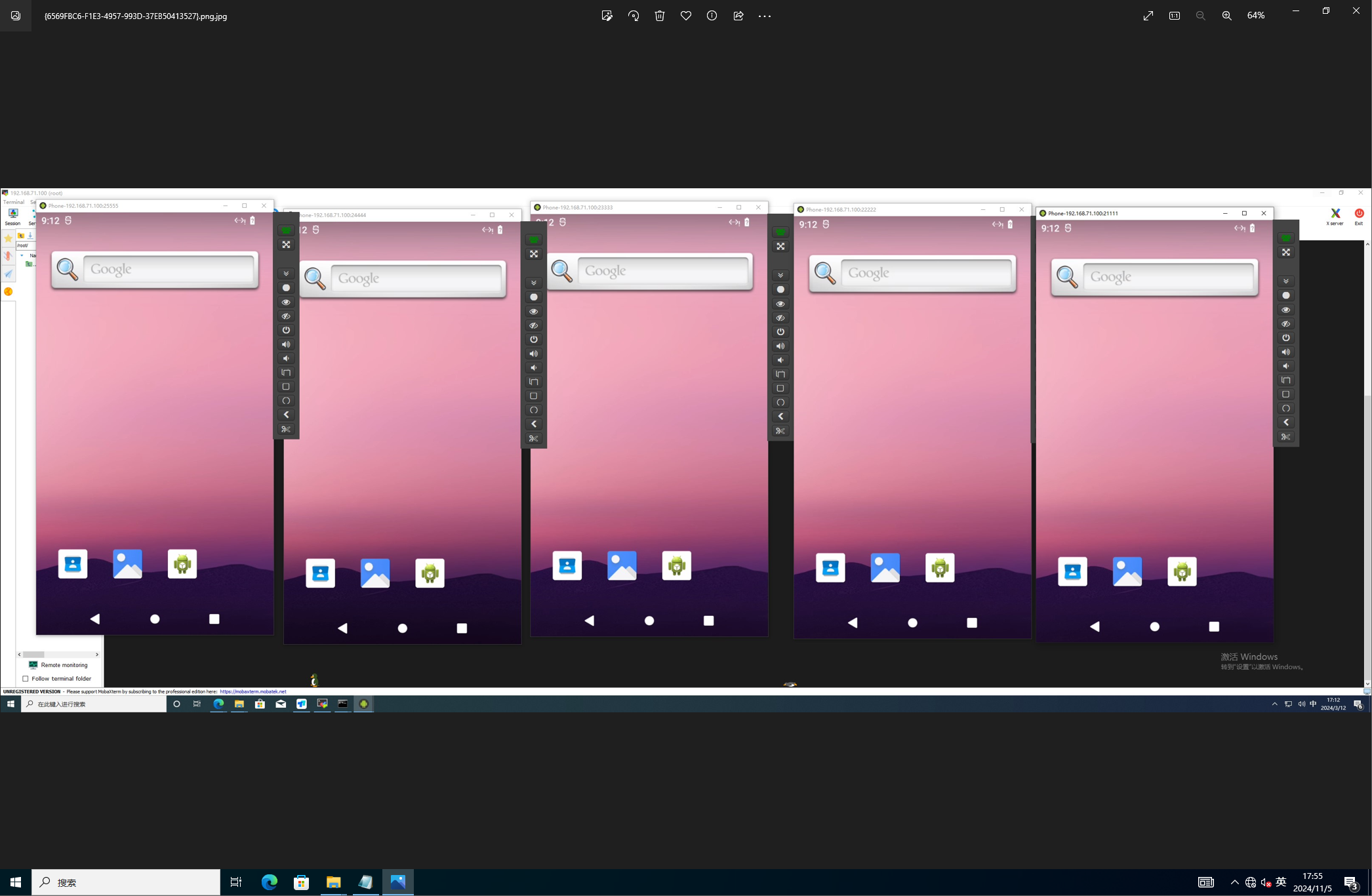Rotate the picture with the rotate icon
Image resolution: width=1372 pixels, height=896 pixels.
634,16
